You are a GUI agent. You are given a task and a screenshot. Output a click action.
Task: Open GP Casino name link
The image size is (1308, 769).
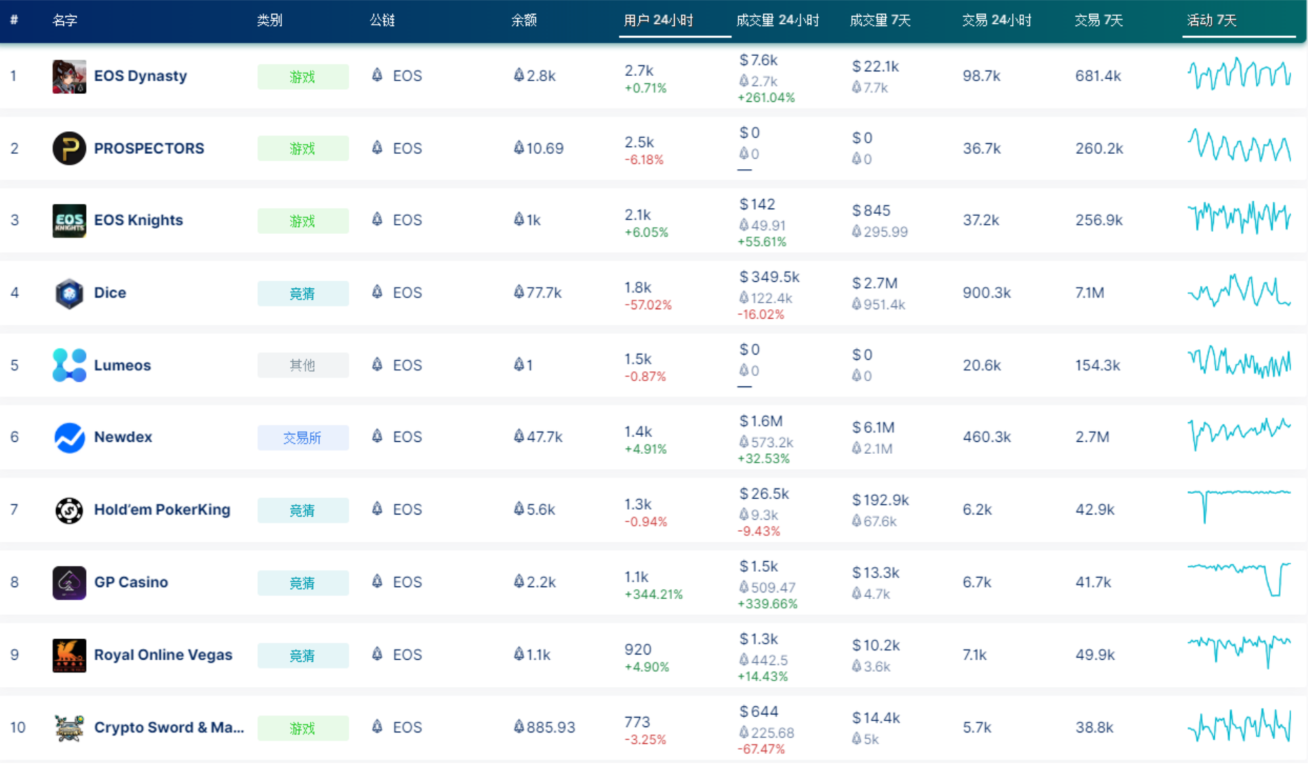(131, 582)
